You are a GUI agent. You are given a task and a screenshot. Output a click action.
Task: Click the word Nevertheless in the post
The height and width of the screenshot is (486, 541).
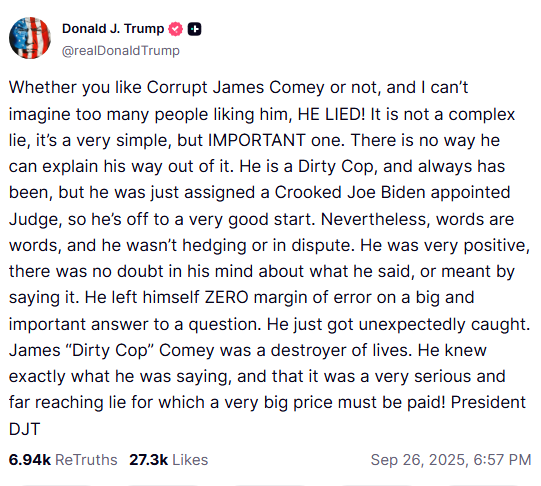376,219
